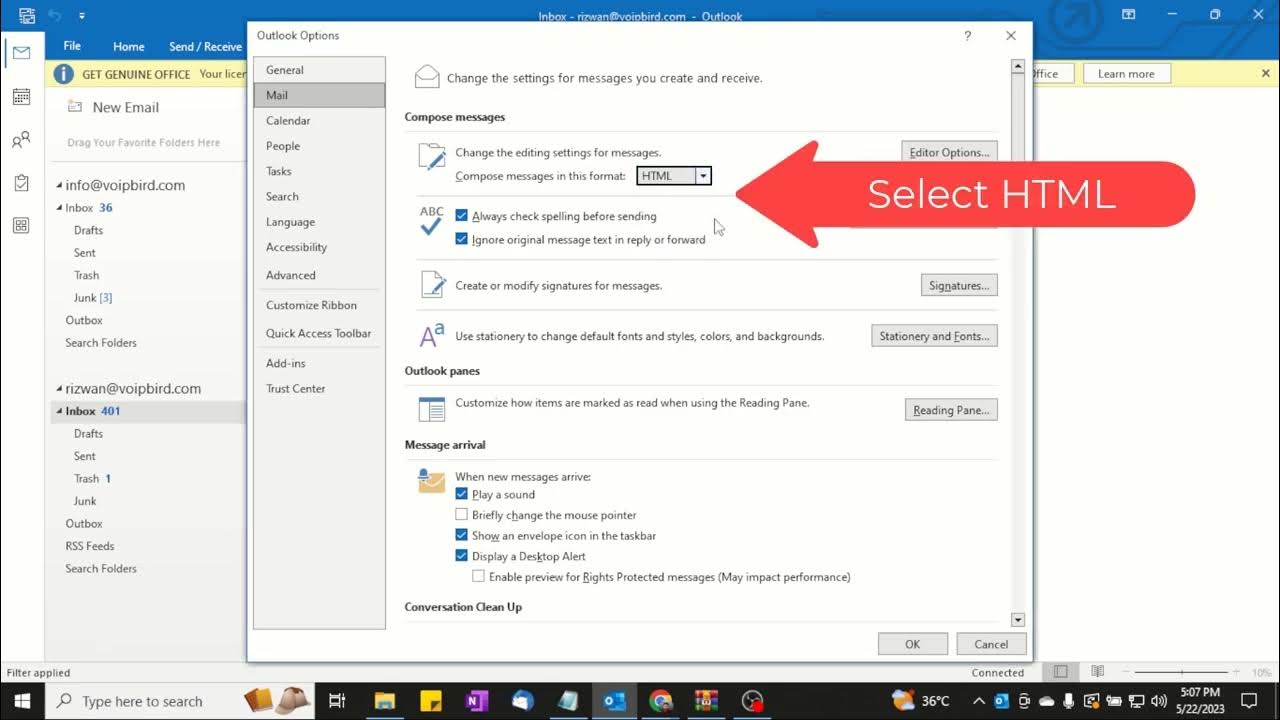Enable Briefly change the mouse pointer

pyautogui.click(x=461, y=515)
